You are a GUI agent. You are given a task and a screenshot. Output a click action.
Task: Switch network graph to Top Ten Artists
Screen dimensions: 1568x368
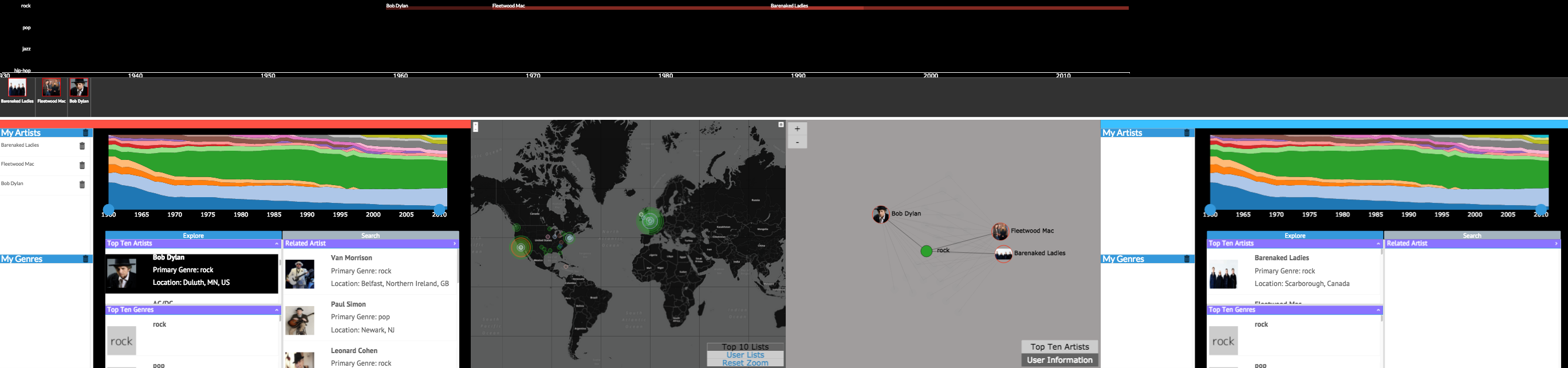[x=1059, y=347]
